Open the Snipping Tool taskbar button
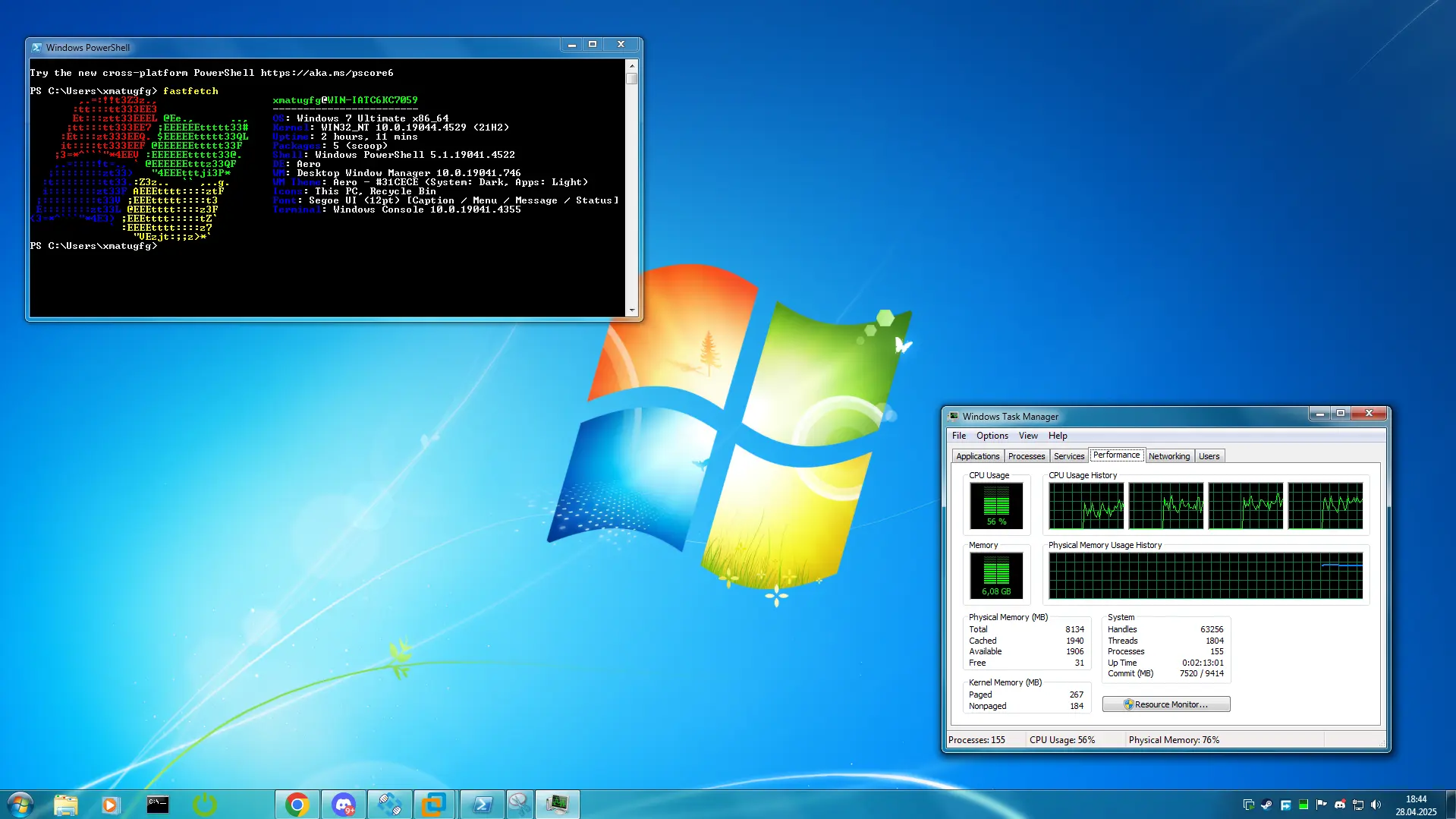Viewport: 1456px width, 819px height. pos(519,805)
